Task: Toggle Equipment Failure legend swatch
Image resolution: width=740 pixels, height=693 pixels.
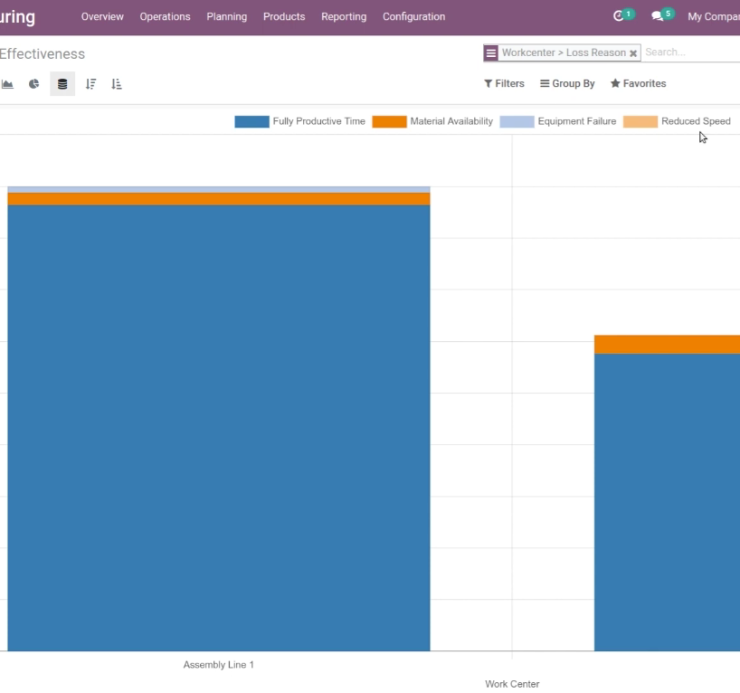Action: pyautogui.click(x=517, y=122)
